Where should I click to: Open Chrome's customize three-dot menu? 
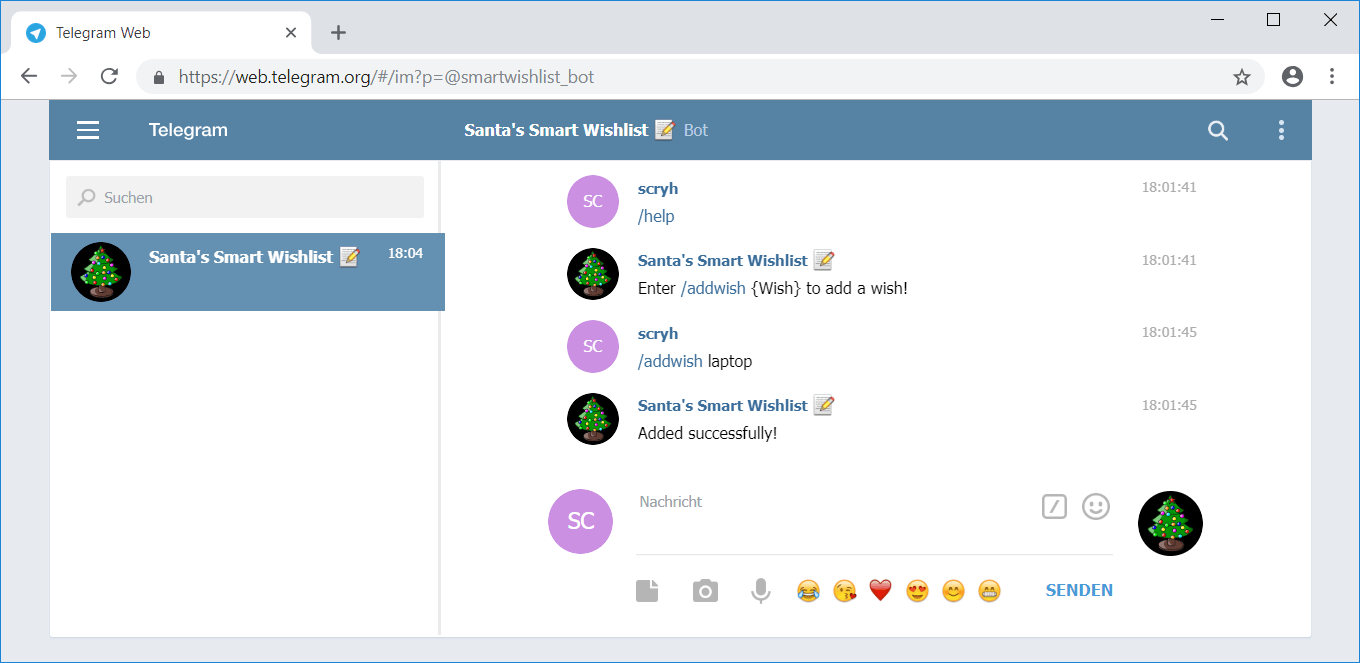[1332, 76]
